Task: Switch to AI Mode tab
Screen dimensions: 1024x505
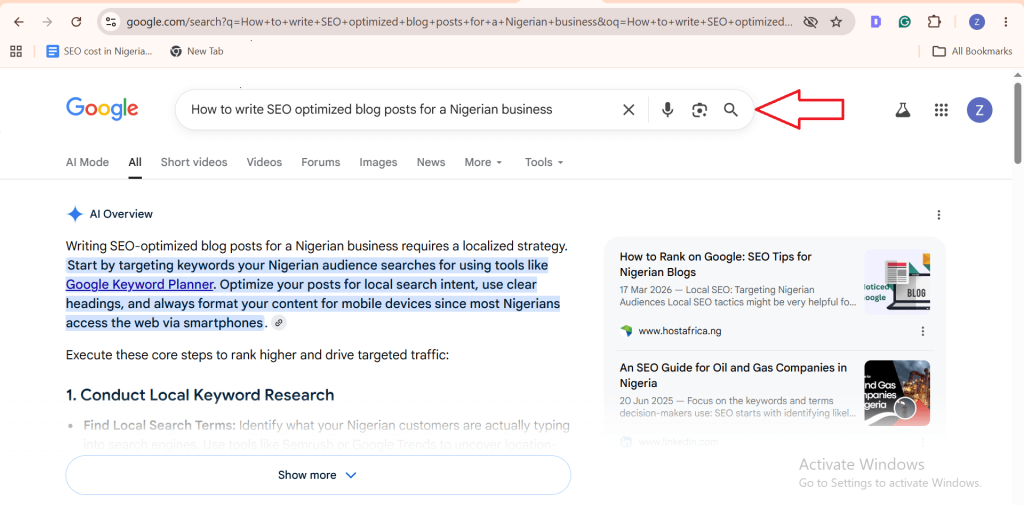Action: (88, 162)
